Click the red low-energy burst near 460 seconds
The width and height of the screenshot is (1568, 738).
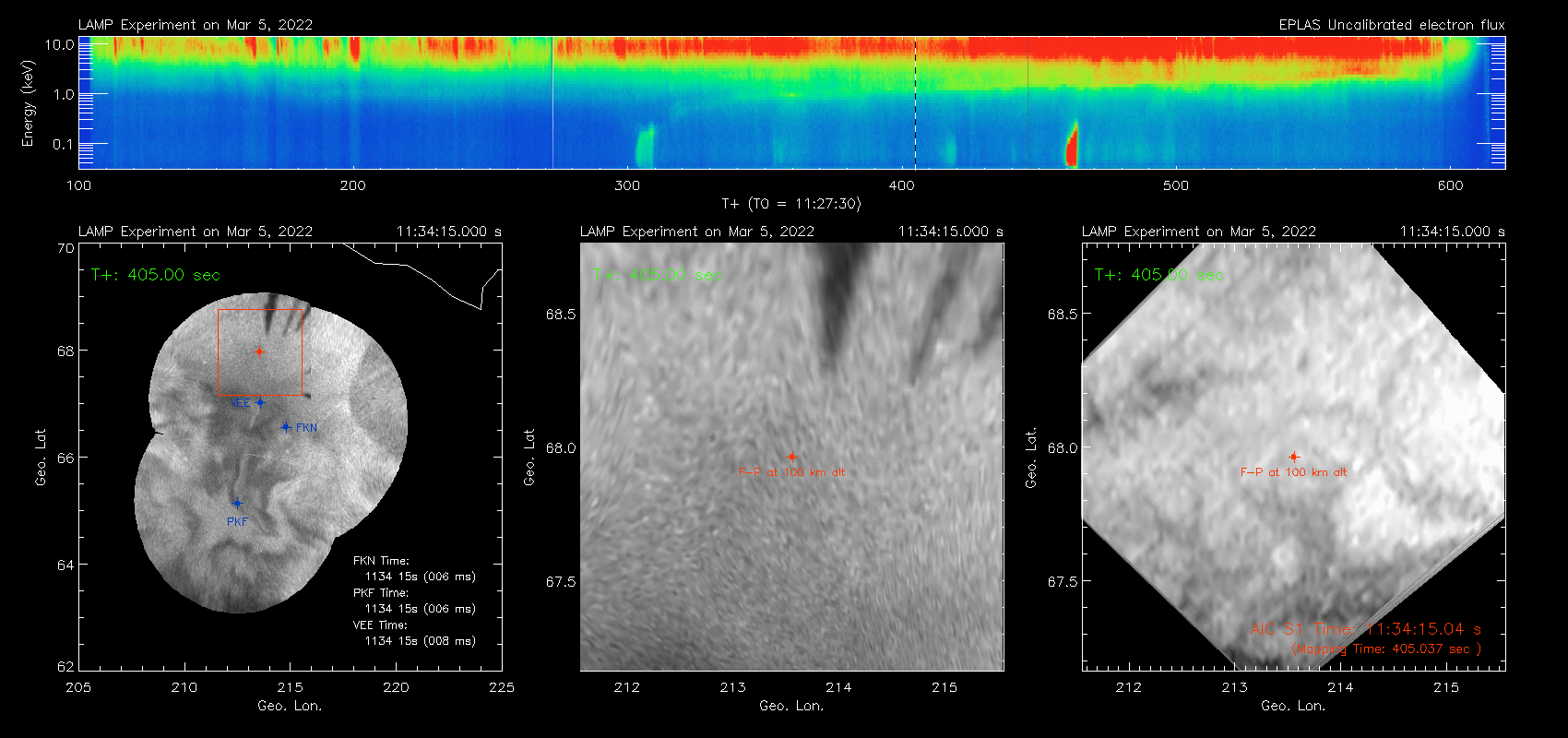[1072, 145]
